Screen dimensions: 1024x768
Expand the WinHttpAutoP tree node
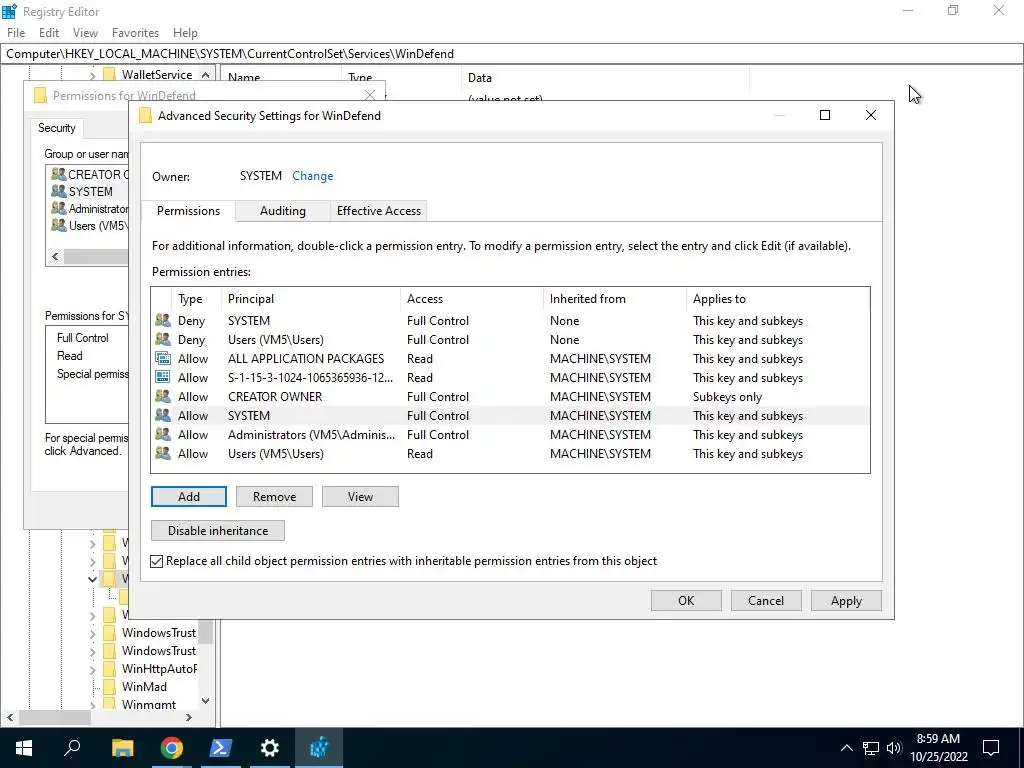(x=92, y=669)
